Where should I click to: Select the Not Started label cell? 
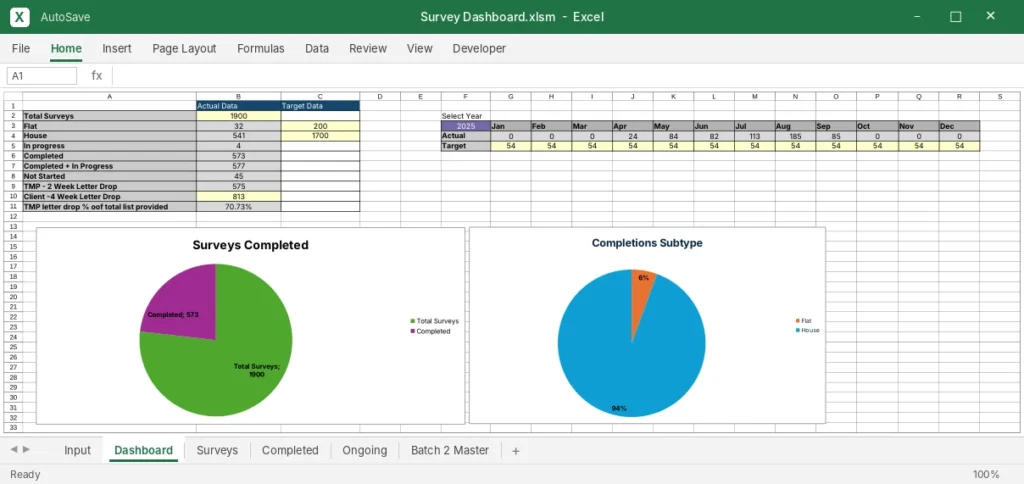click(x=109, y=176)
